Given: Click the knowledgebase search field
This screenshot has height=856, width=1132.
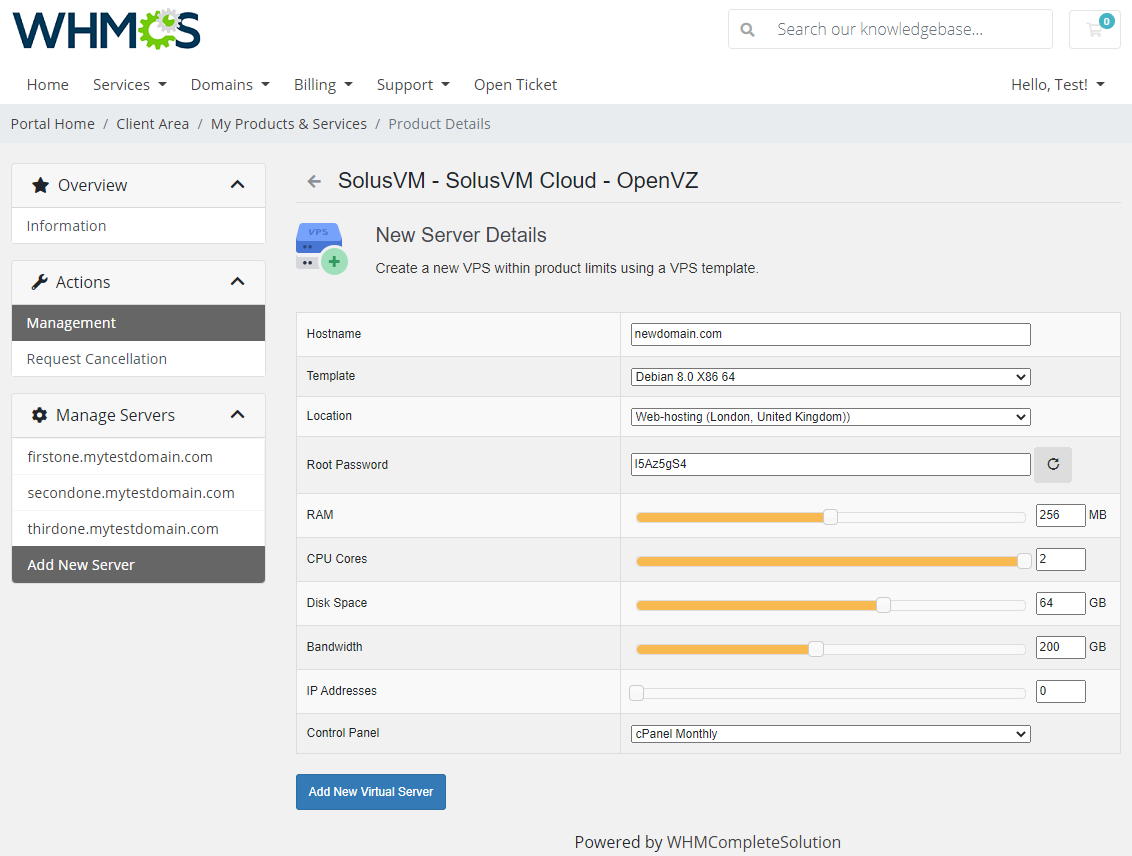Looking at the screenshot, I should coord(890,29).
